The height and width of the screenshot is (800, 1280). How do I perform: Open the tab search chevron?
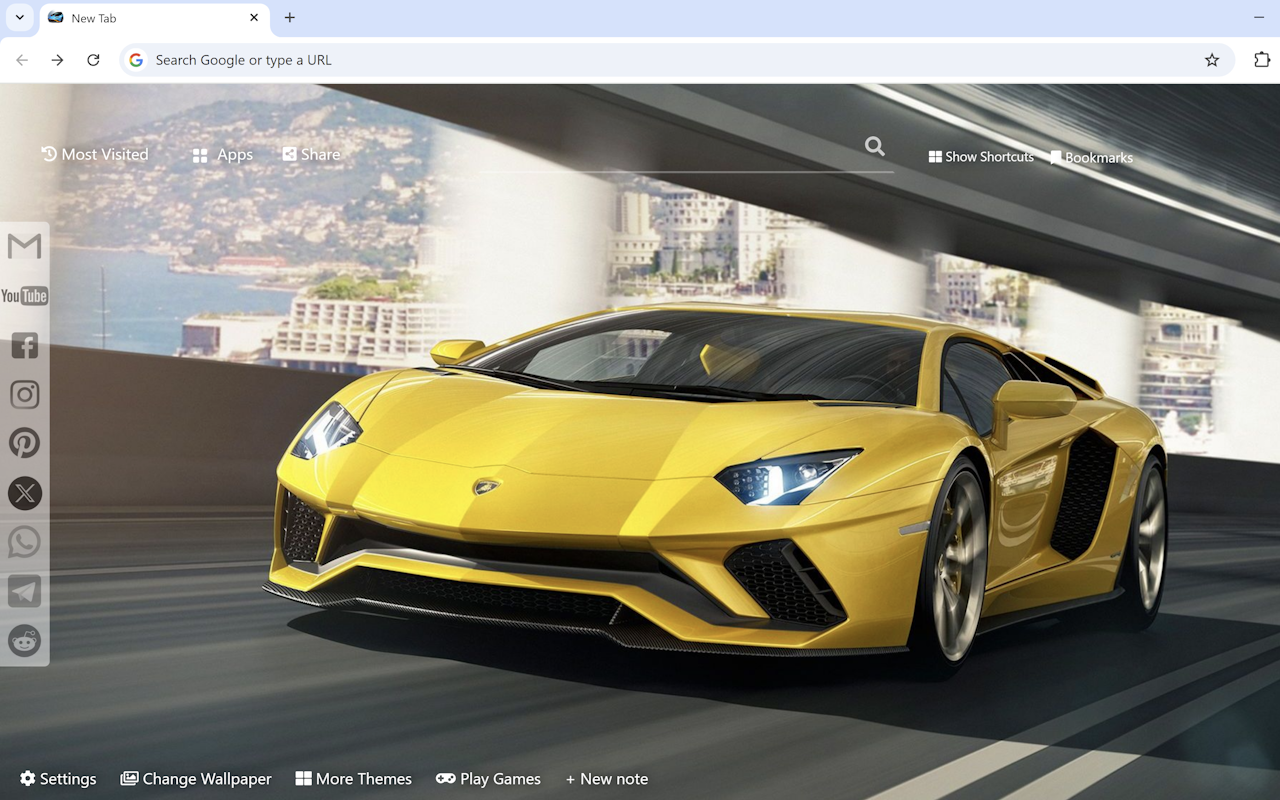[19, 17]
